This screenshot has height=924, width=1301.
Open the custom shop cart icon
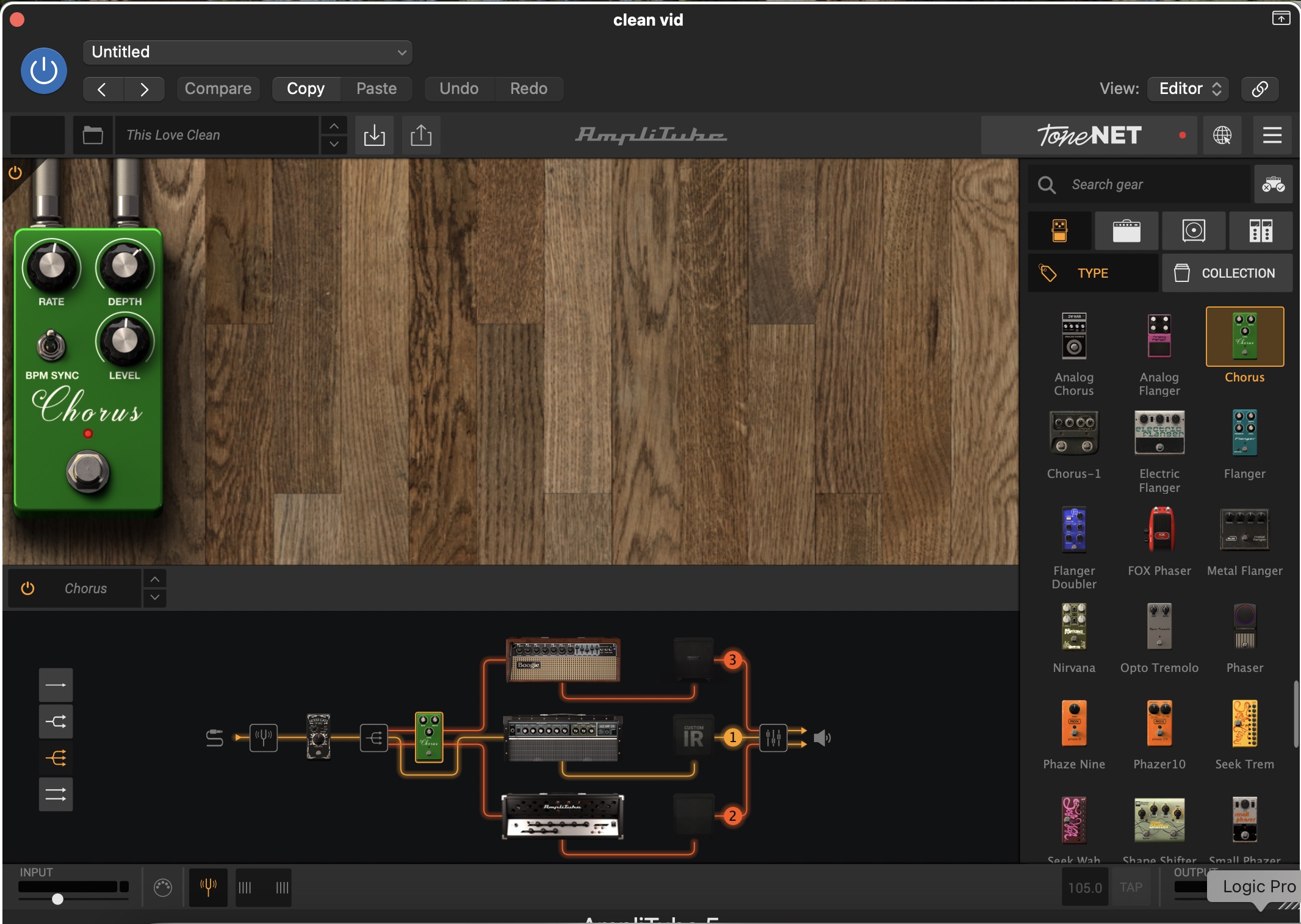coord(1274,184)
